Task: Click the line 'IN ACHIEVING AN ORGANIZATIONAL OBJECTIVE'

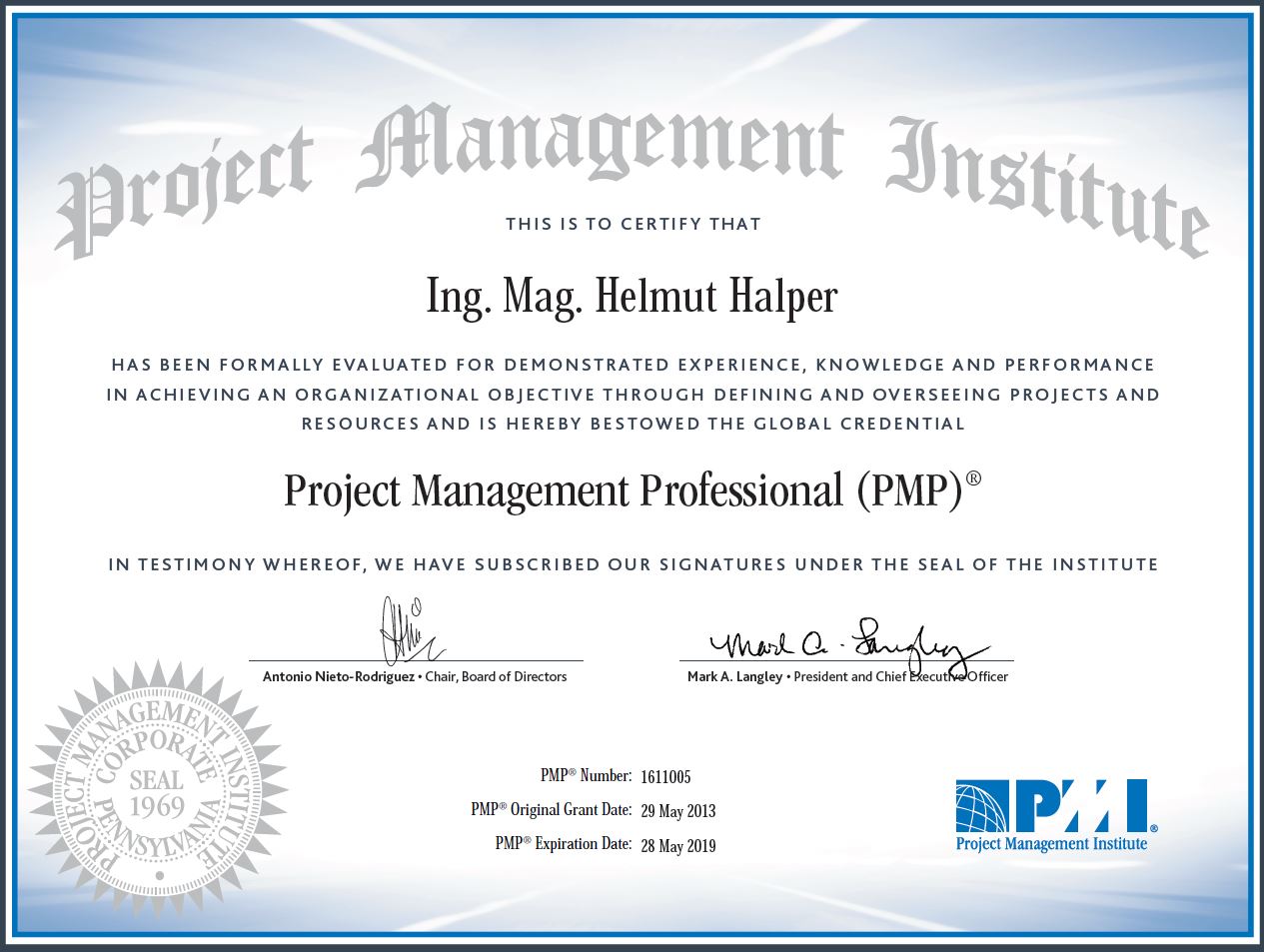Action: tap(632, 395)
